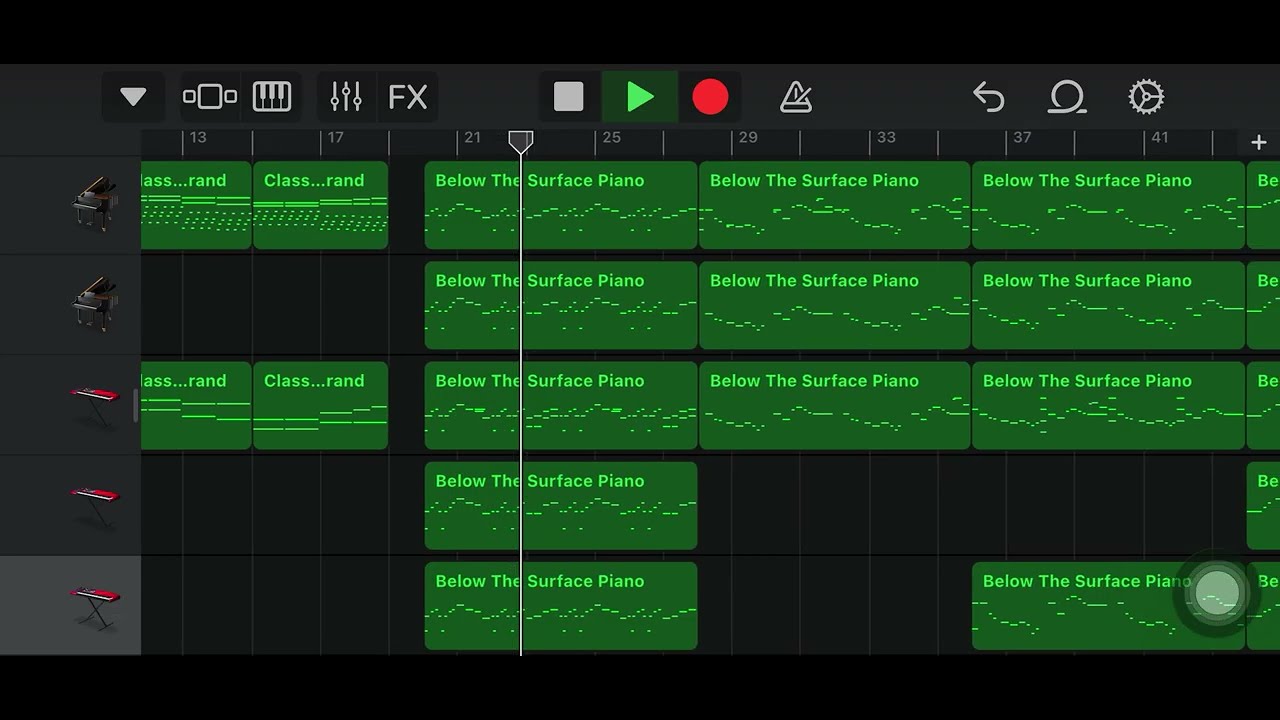Select track one partial region at bar 13
Image resolution: width=1280 pixels, height=720 pixels.
pyautogui.click(x=196, y=205)
